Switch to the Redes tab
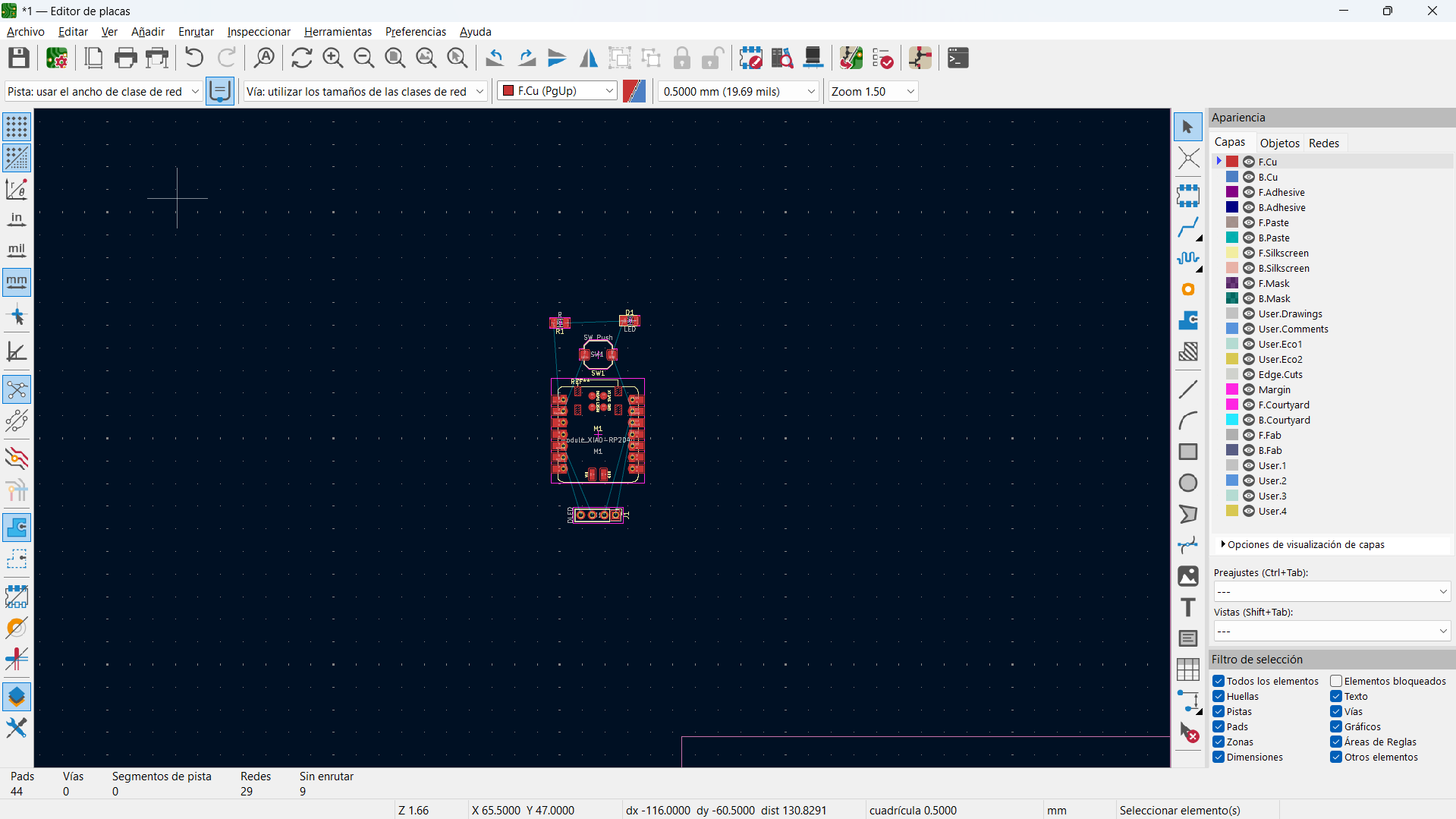The image size is (1456, 819). (1324, 143)
